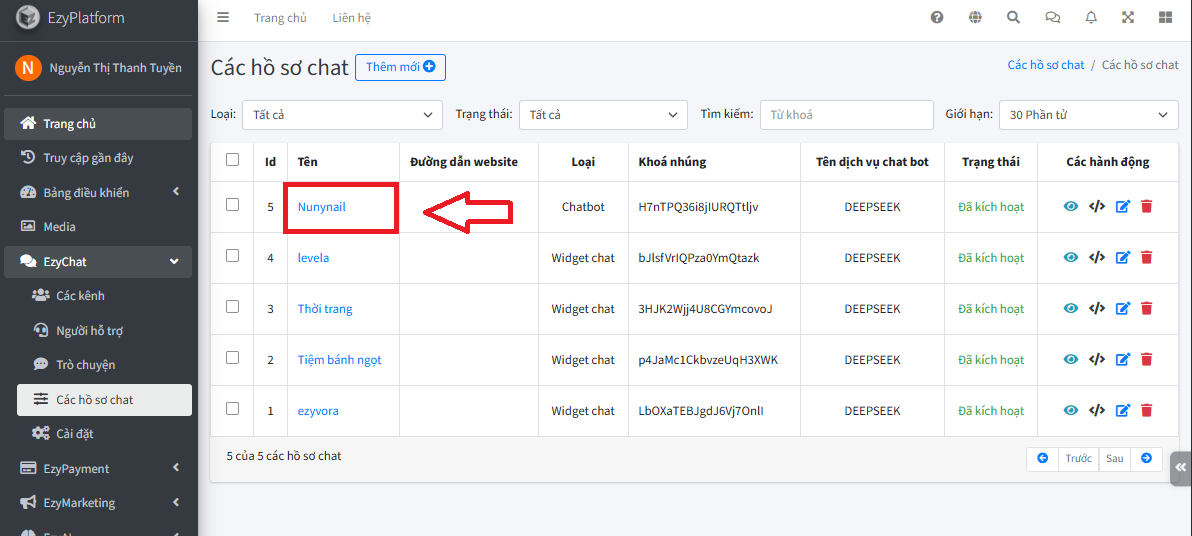Open the notifications bell icon

click(1091, 17)
